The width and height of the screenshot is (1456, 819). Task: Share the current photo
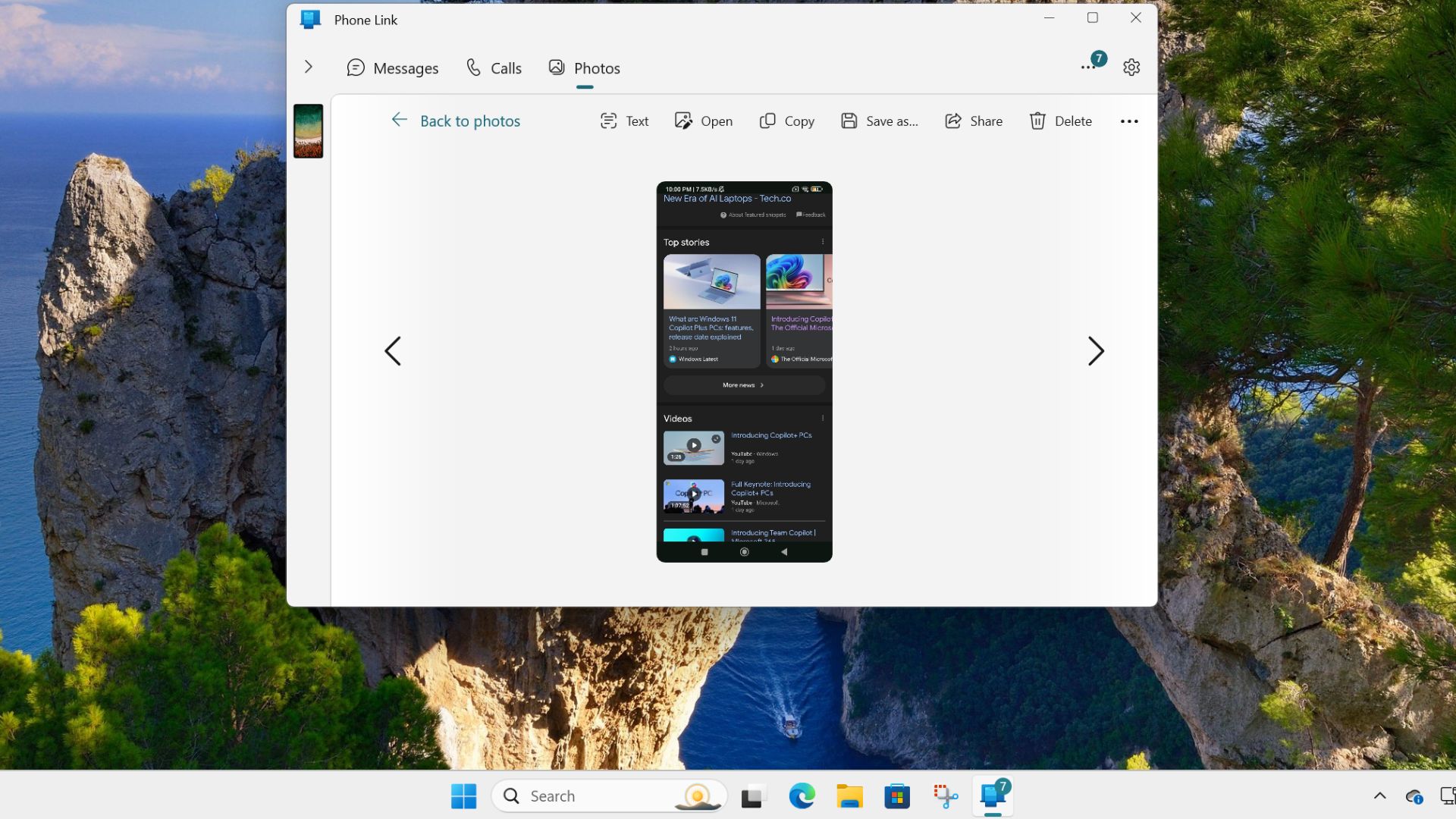pos(973,121)
